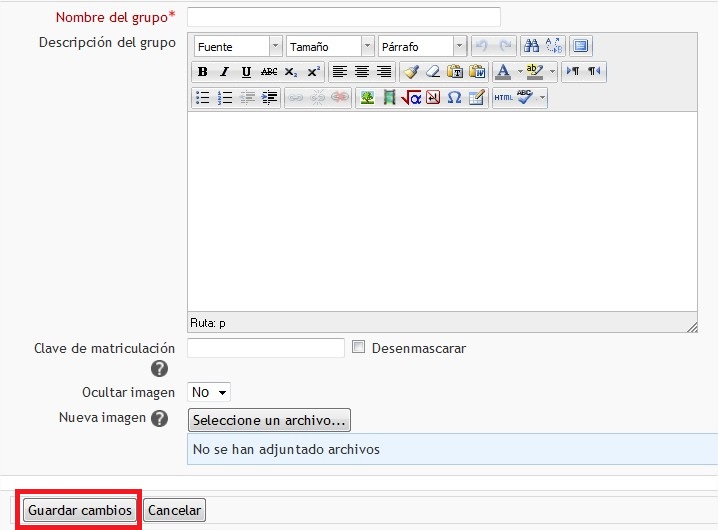Insert special character with omega icon
The width and height of the screenshot is (718, 530).
[x=454, y=98]
